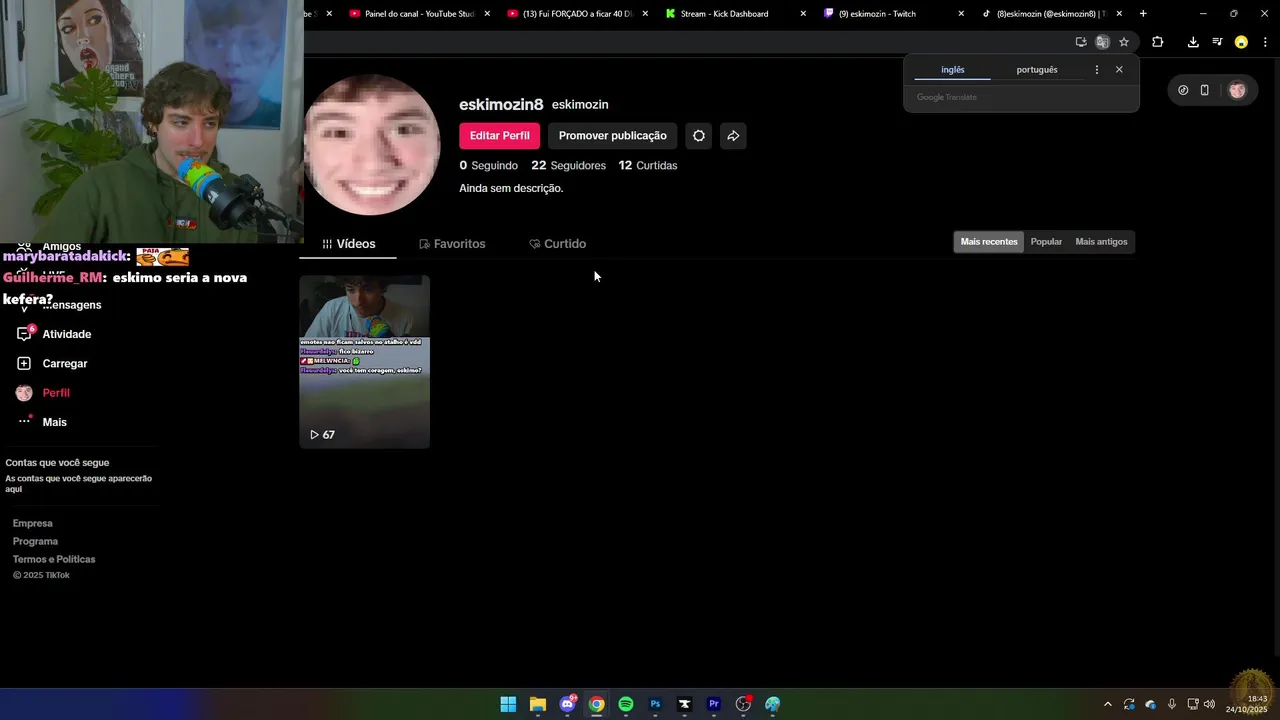
Task: Show hidden system tray icons chevron
Action: pos(1107,704)
